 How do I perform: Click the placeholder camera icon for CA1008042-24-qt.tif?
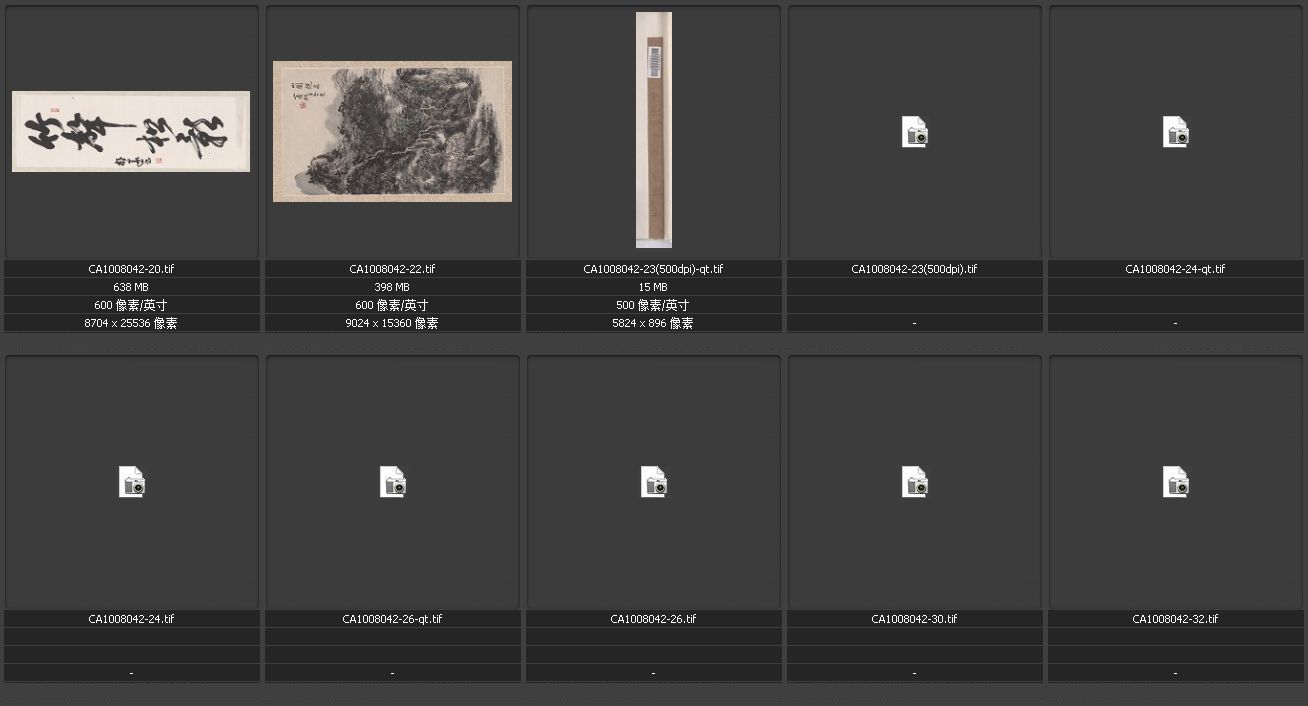[x=1175, y=132]
